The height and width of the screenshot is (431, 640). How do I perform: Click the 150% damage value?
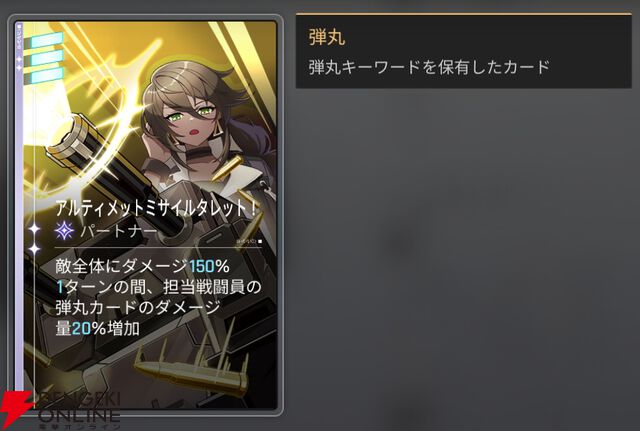pyautogui.click(x=209, y=266)
